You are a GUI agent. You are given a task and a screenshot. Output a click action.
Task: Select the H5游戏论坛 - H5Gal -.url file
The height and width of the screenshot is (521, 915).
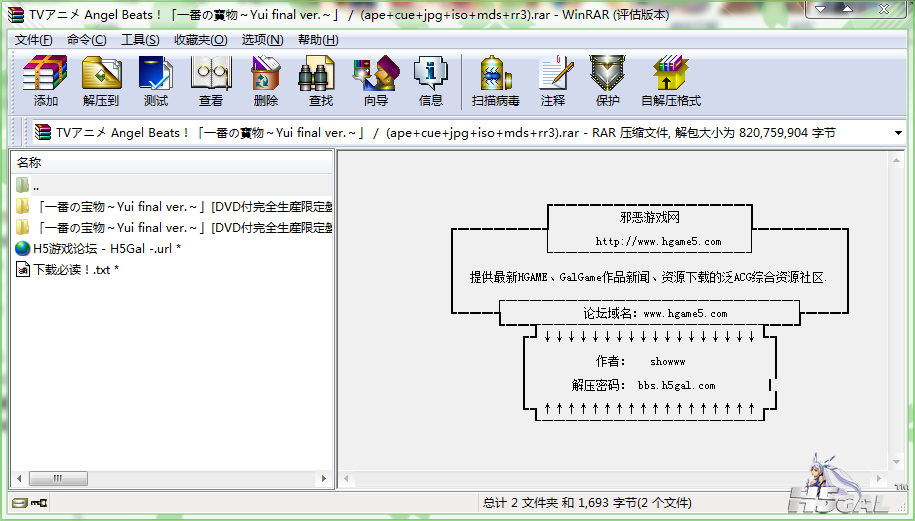pyautogui.click(x=98, y=249)
